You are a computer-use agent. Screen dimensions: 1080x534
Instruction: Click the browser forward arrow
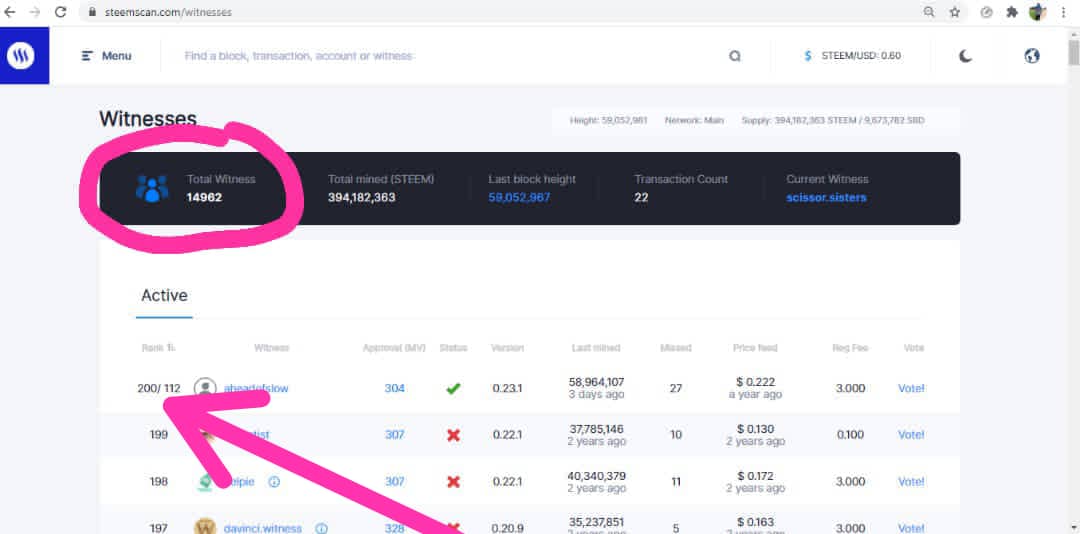pyautogui.click(x=34, y=12)
